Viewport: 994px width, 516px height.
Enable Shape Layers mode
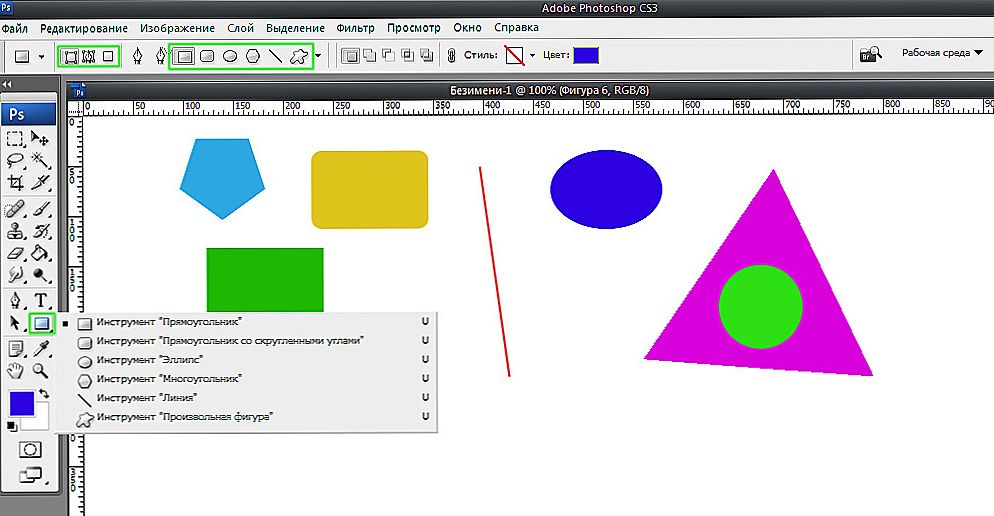pos(70,56)
